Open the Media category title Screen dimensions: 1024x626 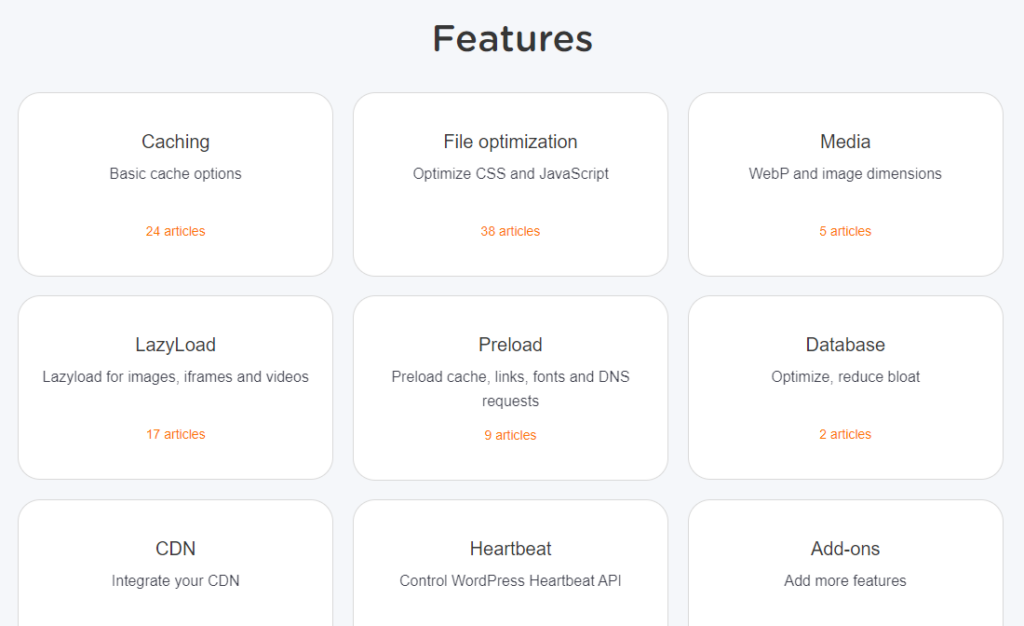coord(846,142)
